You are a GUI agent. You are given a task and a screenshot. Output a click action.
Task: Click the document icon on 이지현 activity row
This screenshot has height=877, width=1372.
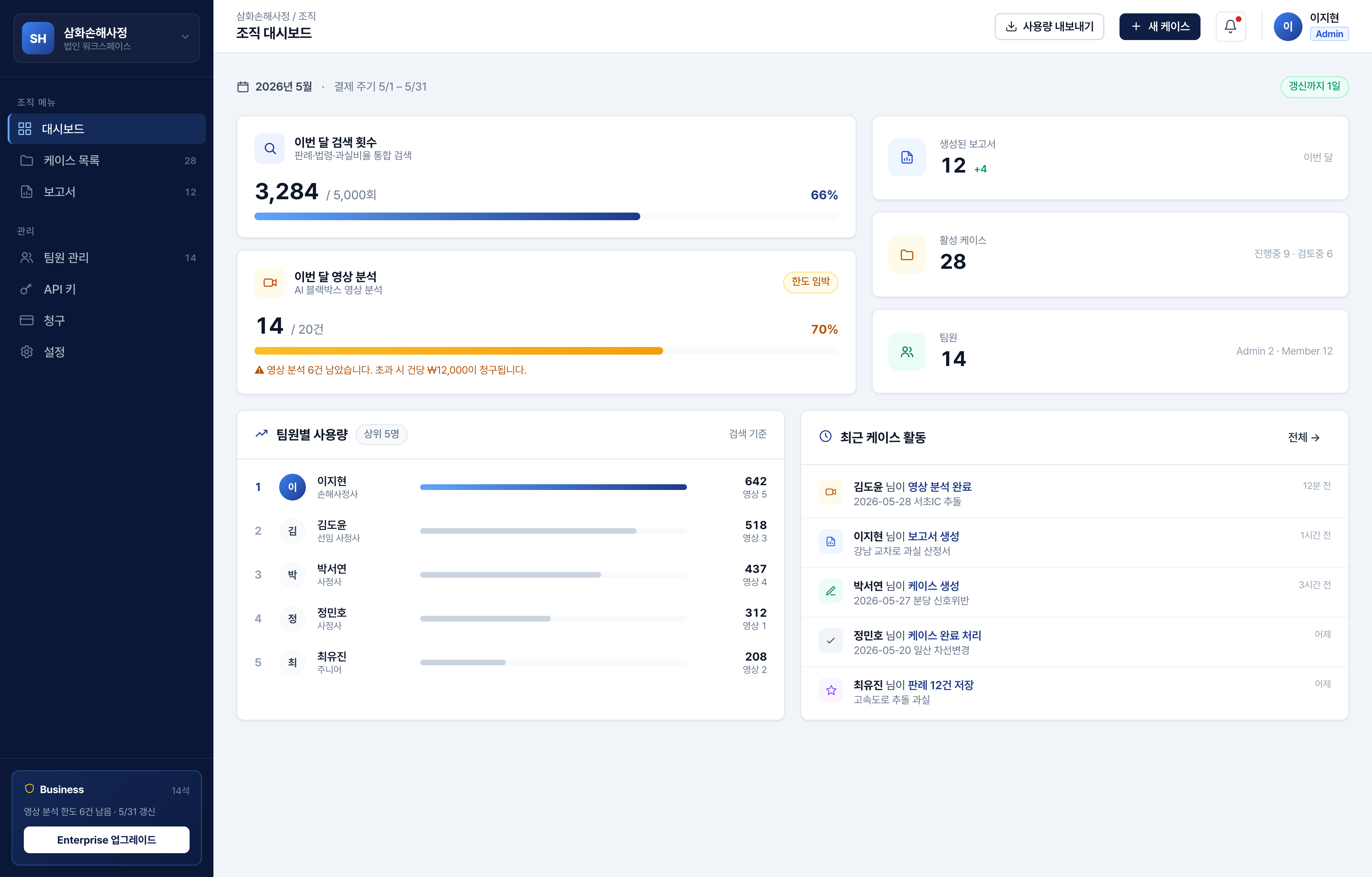pos(831,542)
